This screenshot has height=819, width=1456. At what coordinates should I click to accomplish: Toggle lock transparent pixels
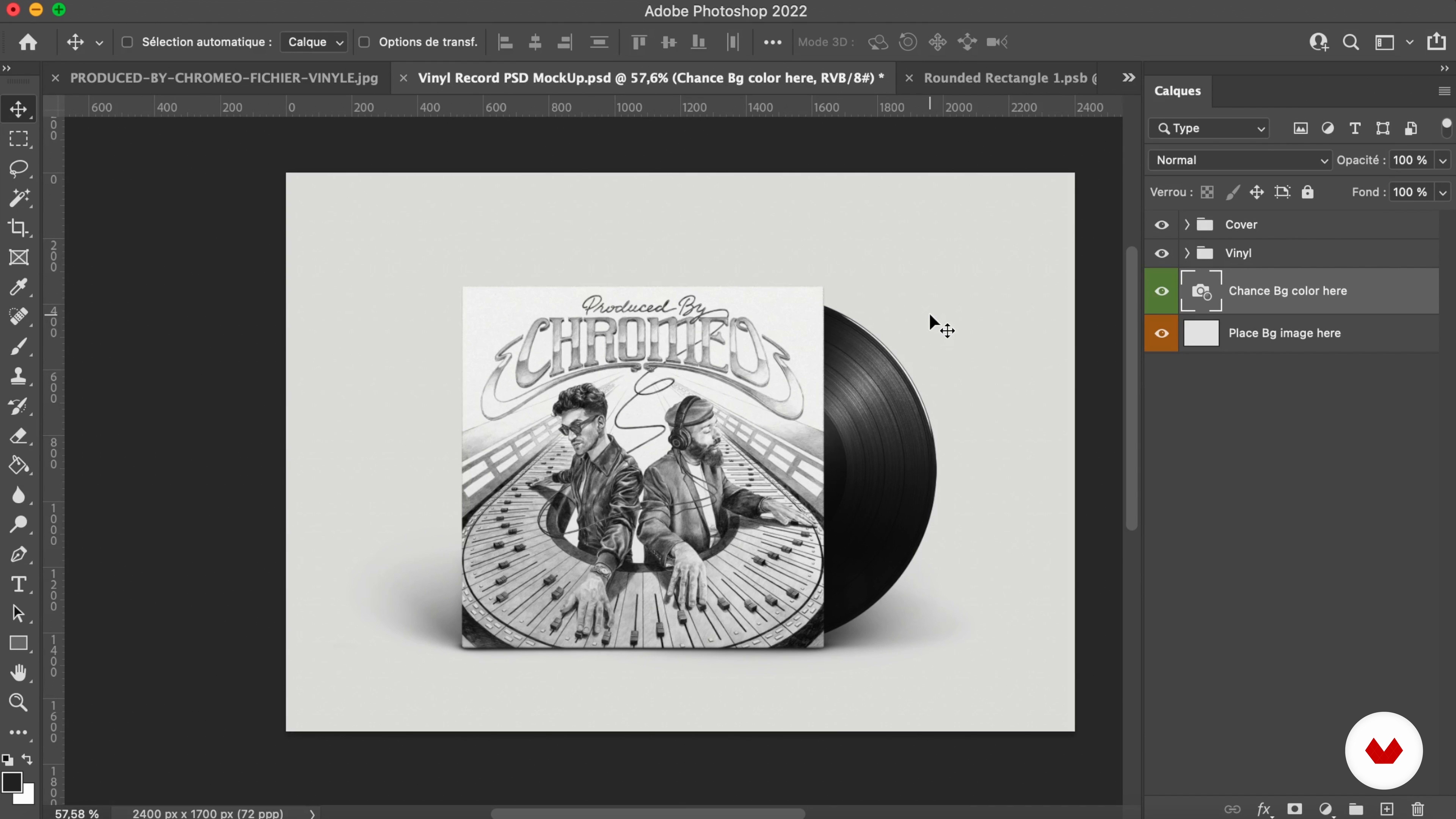pyautogui.click(x=1207, y=192)
